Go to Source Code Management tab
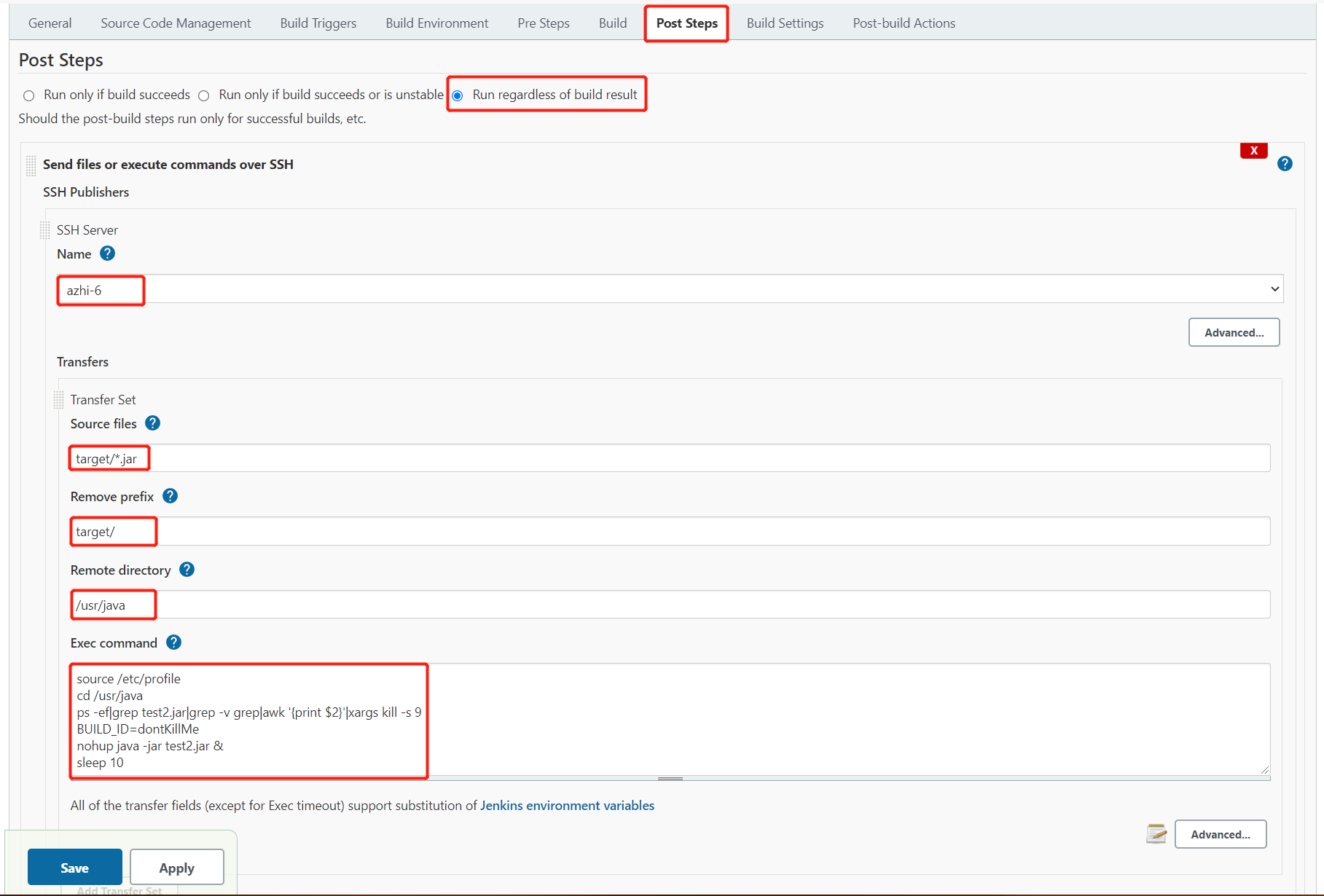The image size is (1324, 896). click(176, 23)
